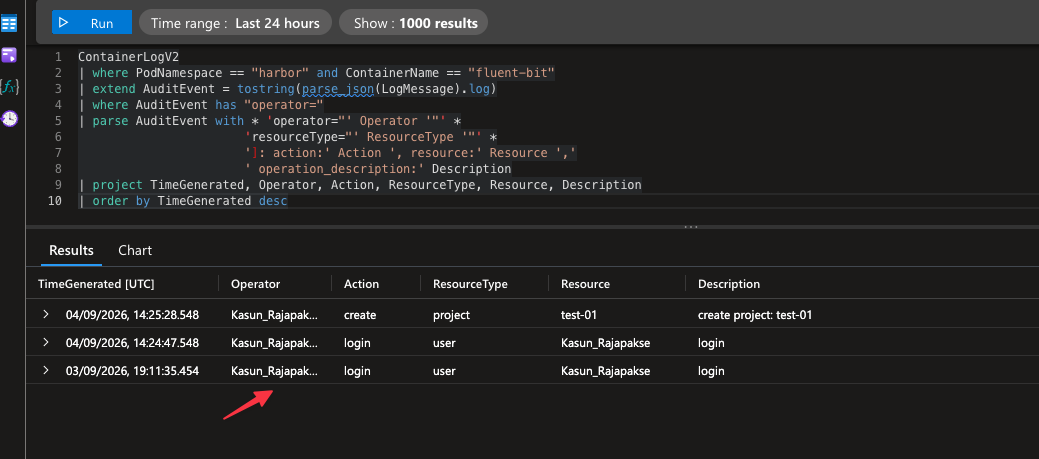Open the Queries sidebar icon
Screen dimensions: 1039x459
9,55
